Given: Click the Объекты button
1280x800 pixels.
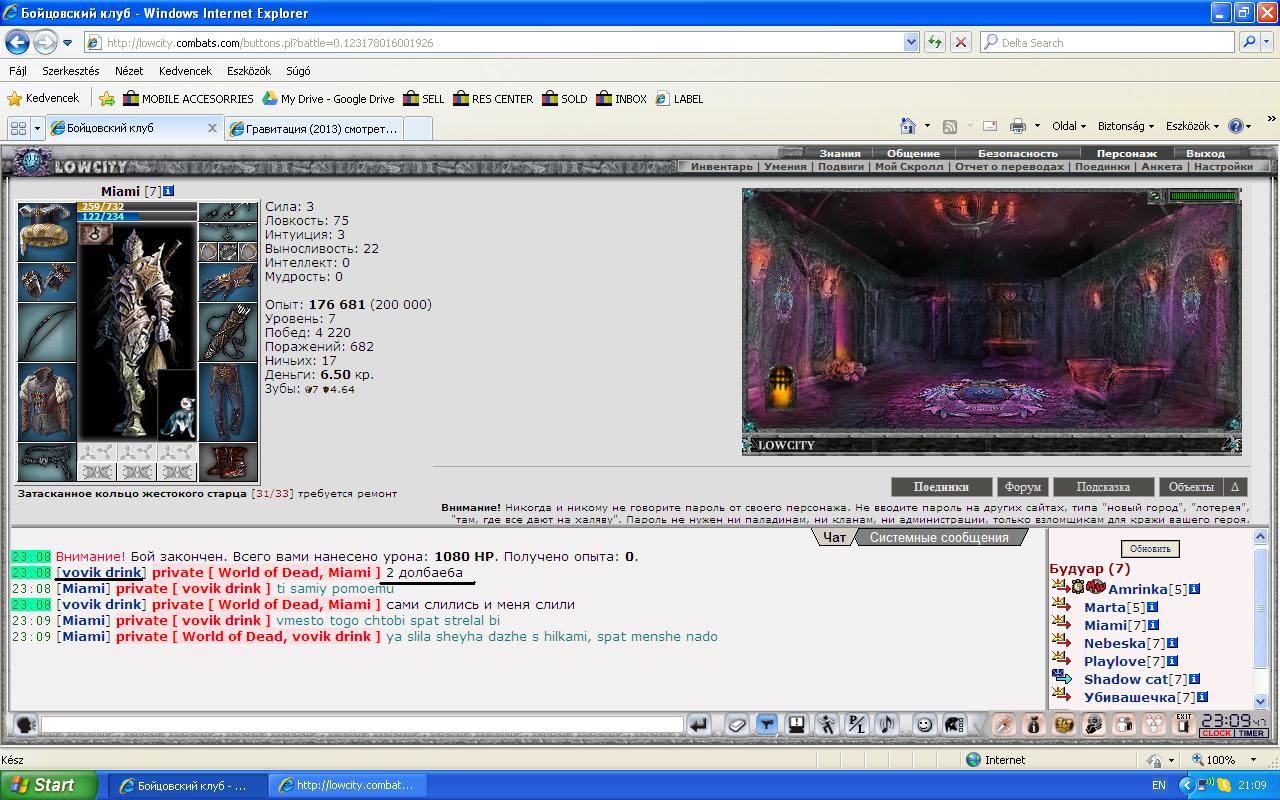Looking at the screenshot, I should 1191,487.
